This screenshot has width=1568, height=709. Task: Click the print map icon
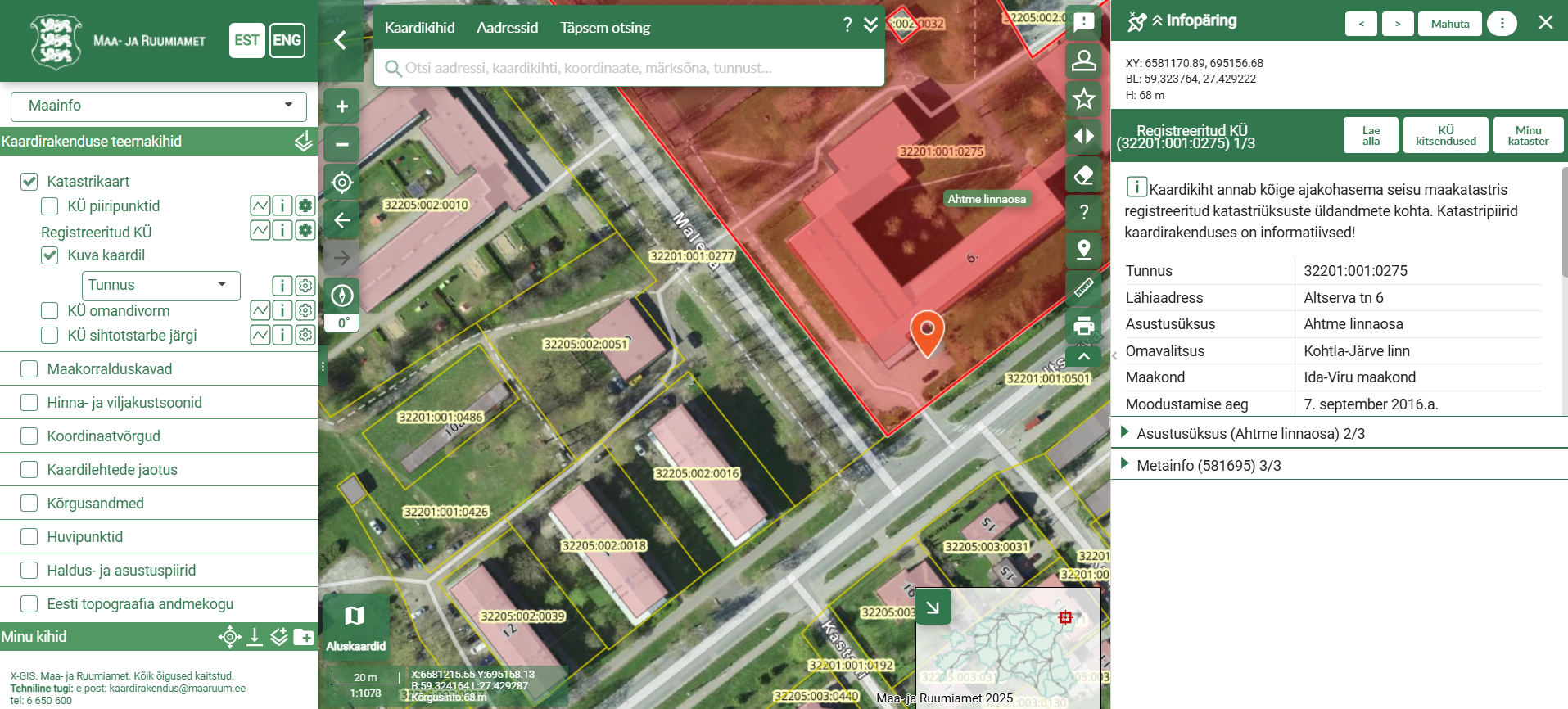coord(1083,326)
